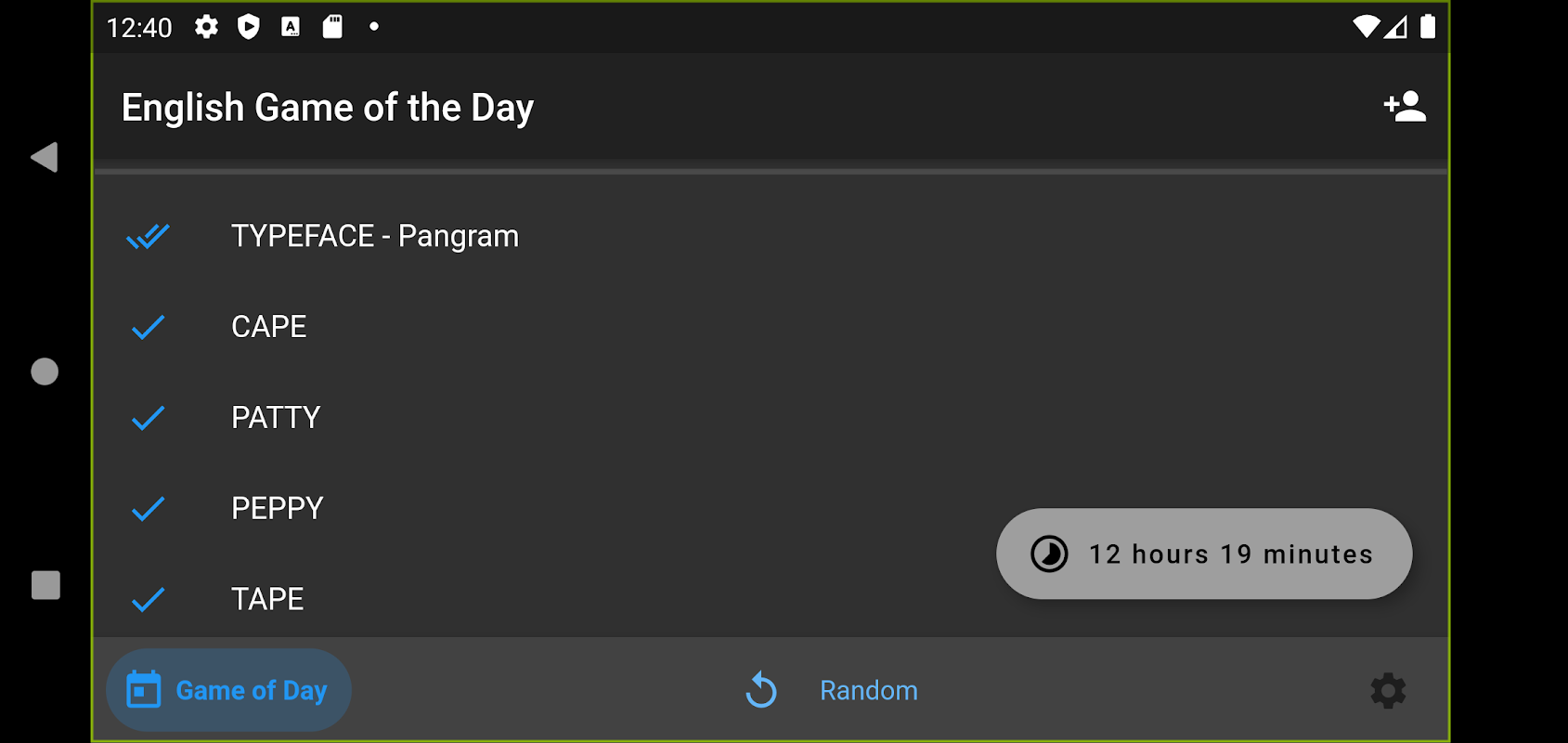Screen dimensions: 1568x743
Task: Click the English Game of the Day title
Action: [328, 108]
